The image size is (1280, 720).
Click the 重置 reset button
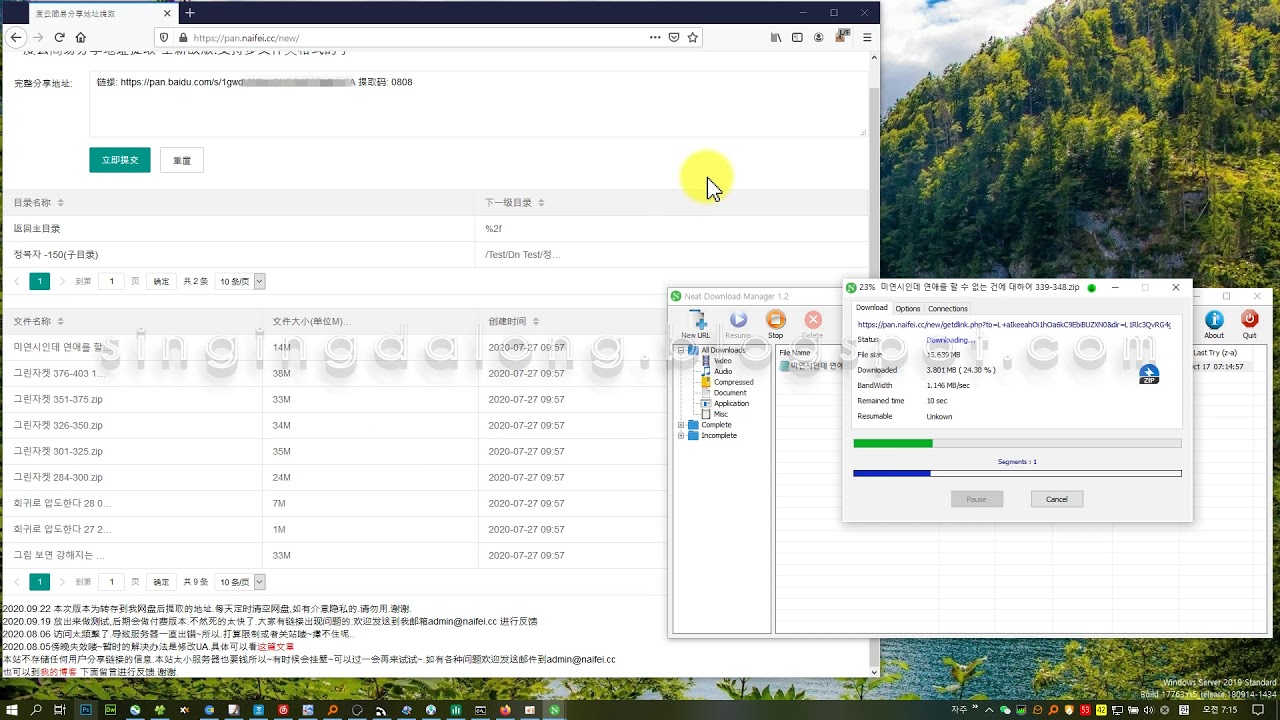tap(182, 160)
